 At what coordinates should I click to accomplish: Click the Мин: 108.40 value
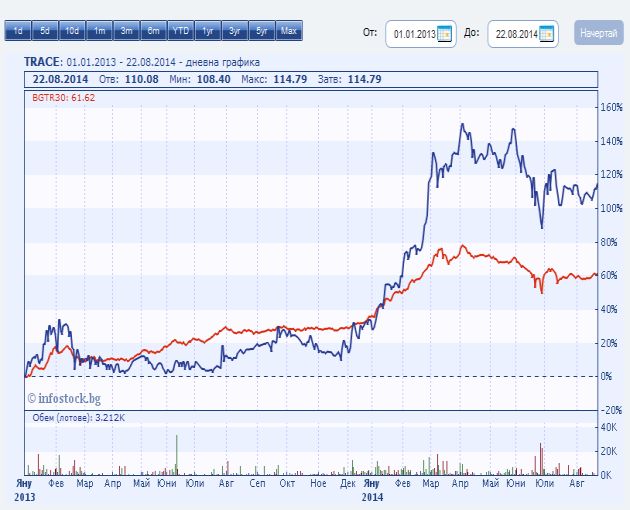[200, 79]
